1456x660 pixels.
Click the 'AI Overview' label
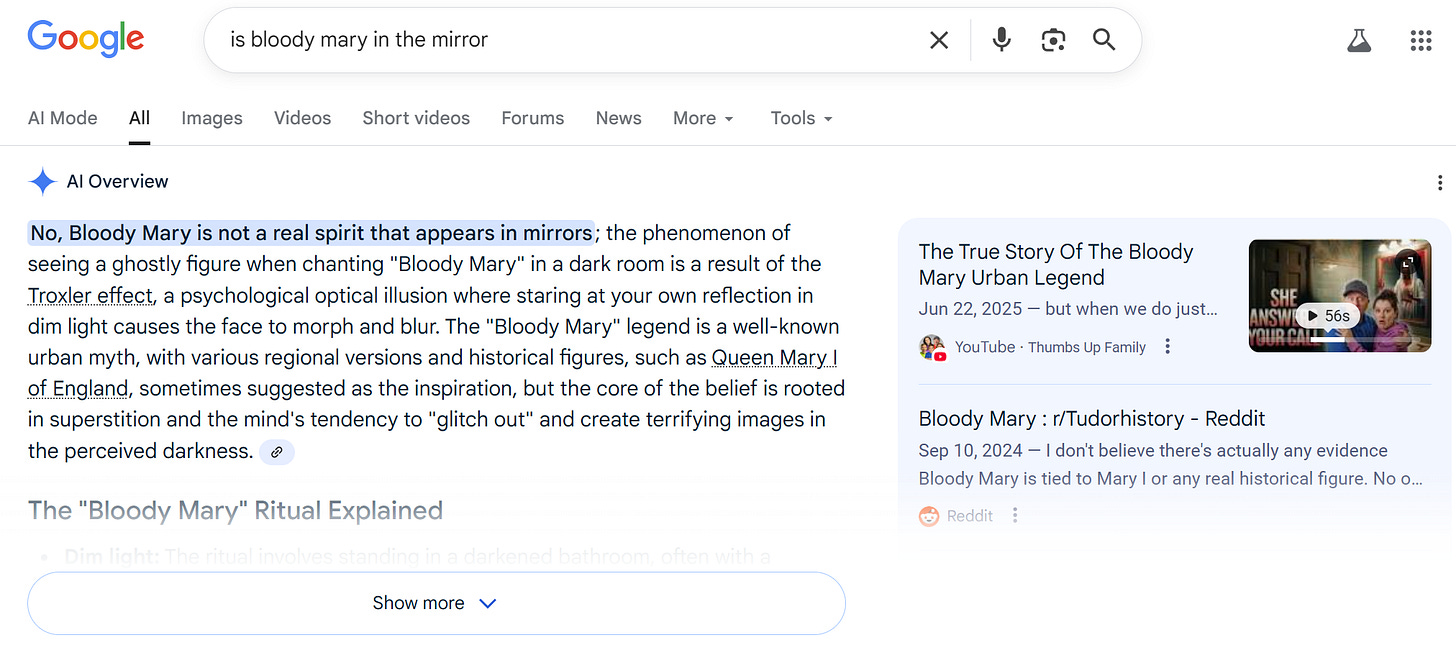[118, 182]
